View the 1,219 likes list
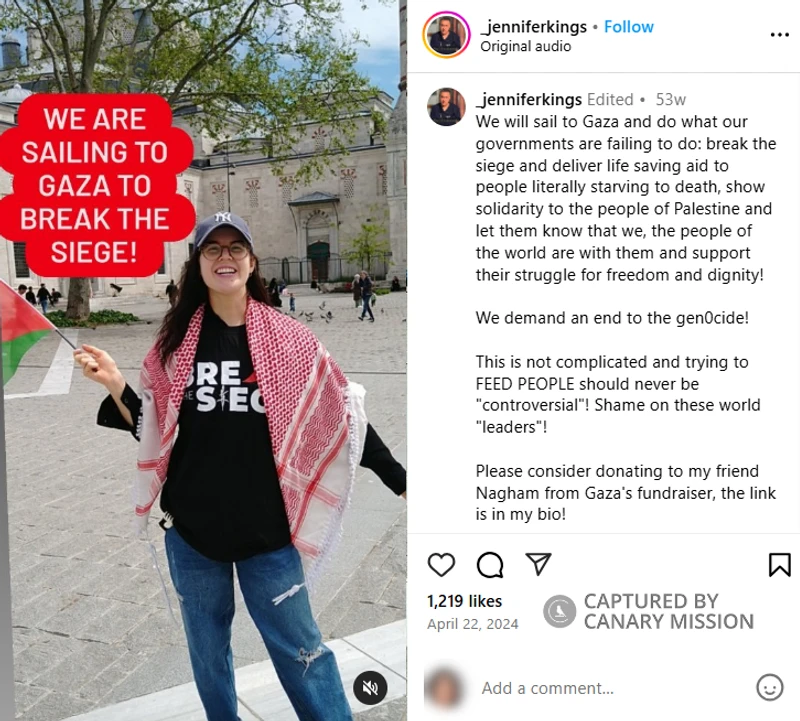Image resolution: width=800 pixels, height=721 pixels. (464, 601)
